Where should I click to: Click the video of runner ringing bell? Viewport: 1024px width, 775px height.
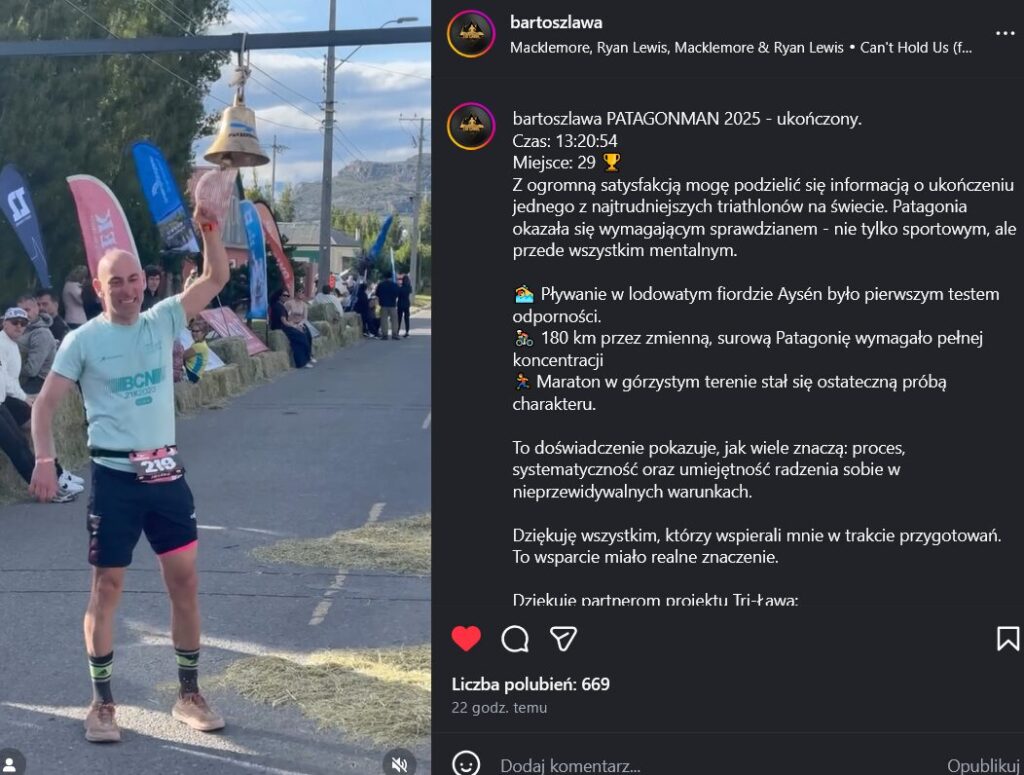point(215,387)
